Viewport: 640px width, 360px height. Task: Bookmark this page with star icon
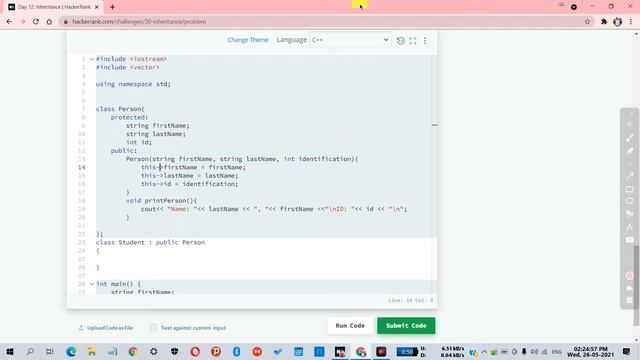point(587,22)
